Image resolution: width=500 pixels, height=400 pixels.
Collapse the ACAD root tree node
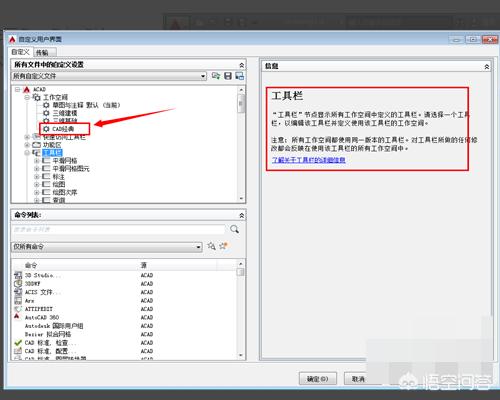[17, 89]
